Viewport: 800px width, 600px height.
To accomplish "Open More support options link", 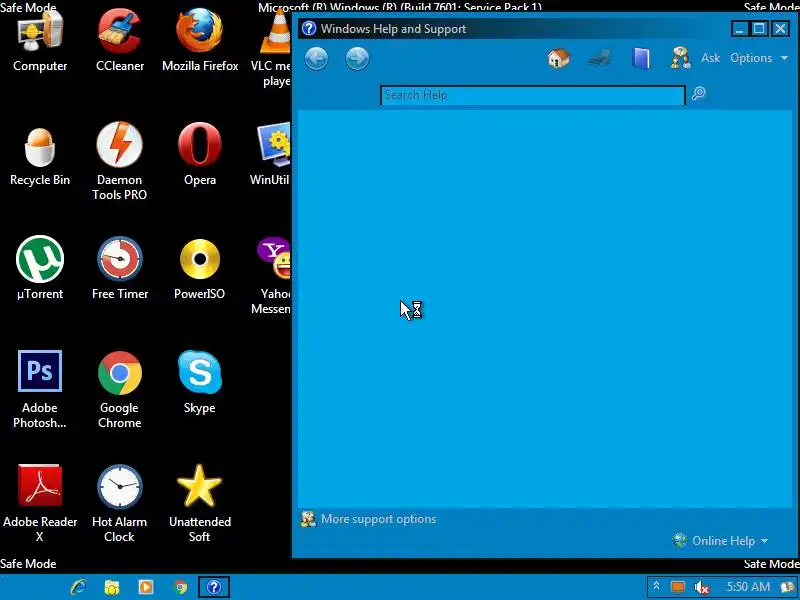I will click(x=379, y=519).
